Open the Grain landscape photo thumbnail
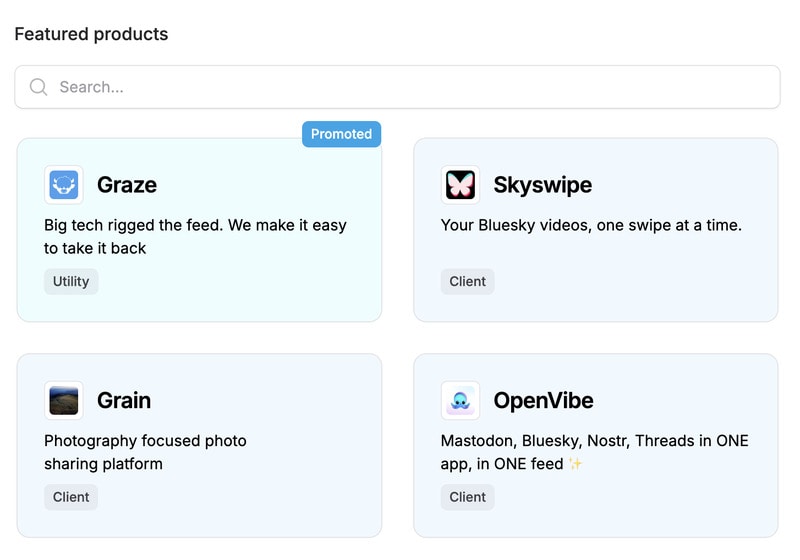Screen dimensions: 800x560 coord(64,400)
